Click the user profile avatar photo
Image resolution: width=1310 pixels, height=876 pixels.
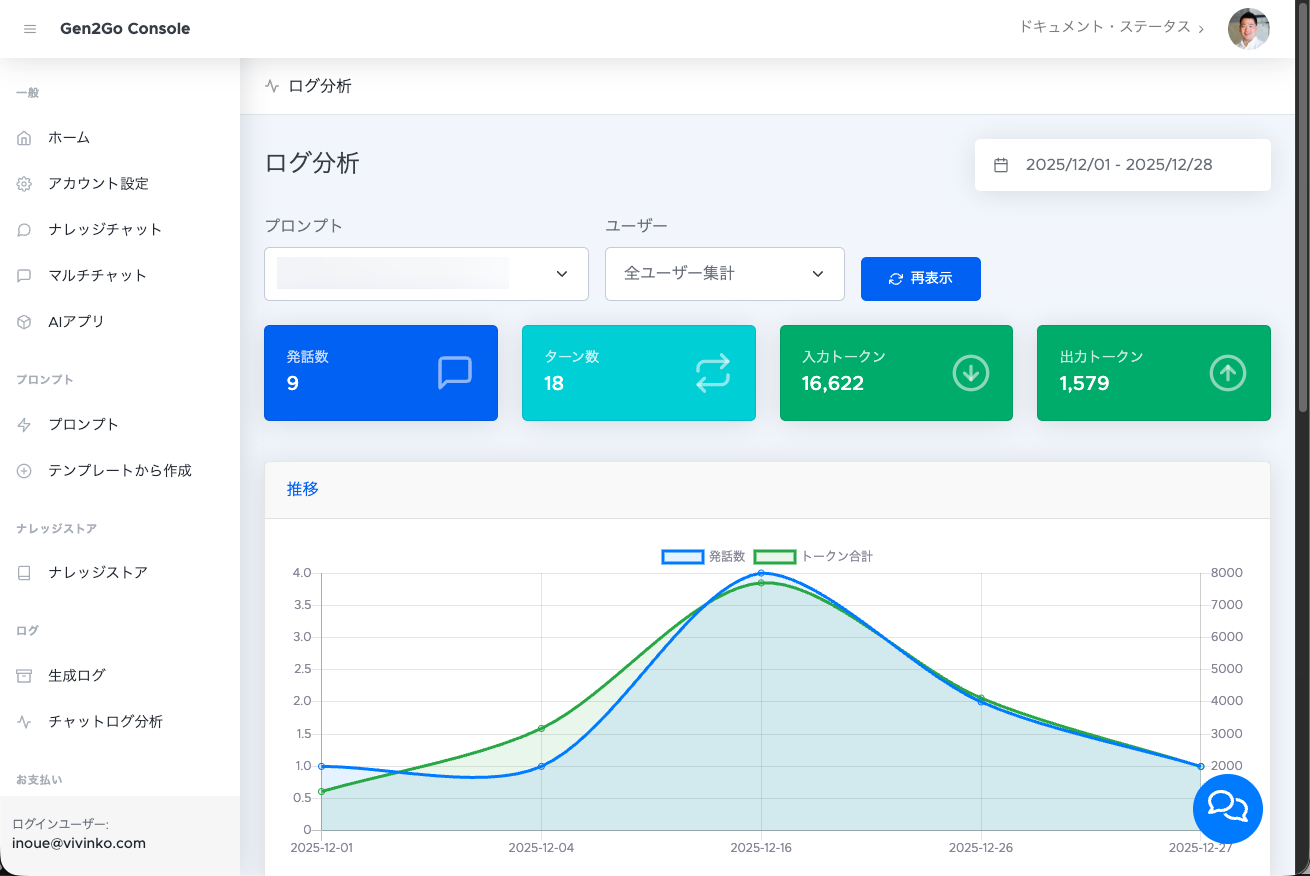pos(1248,29)
